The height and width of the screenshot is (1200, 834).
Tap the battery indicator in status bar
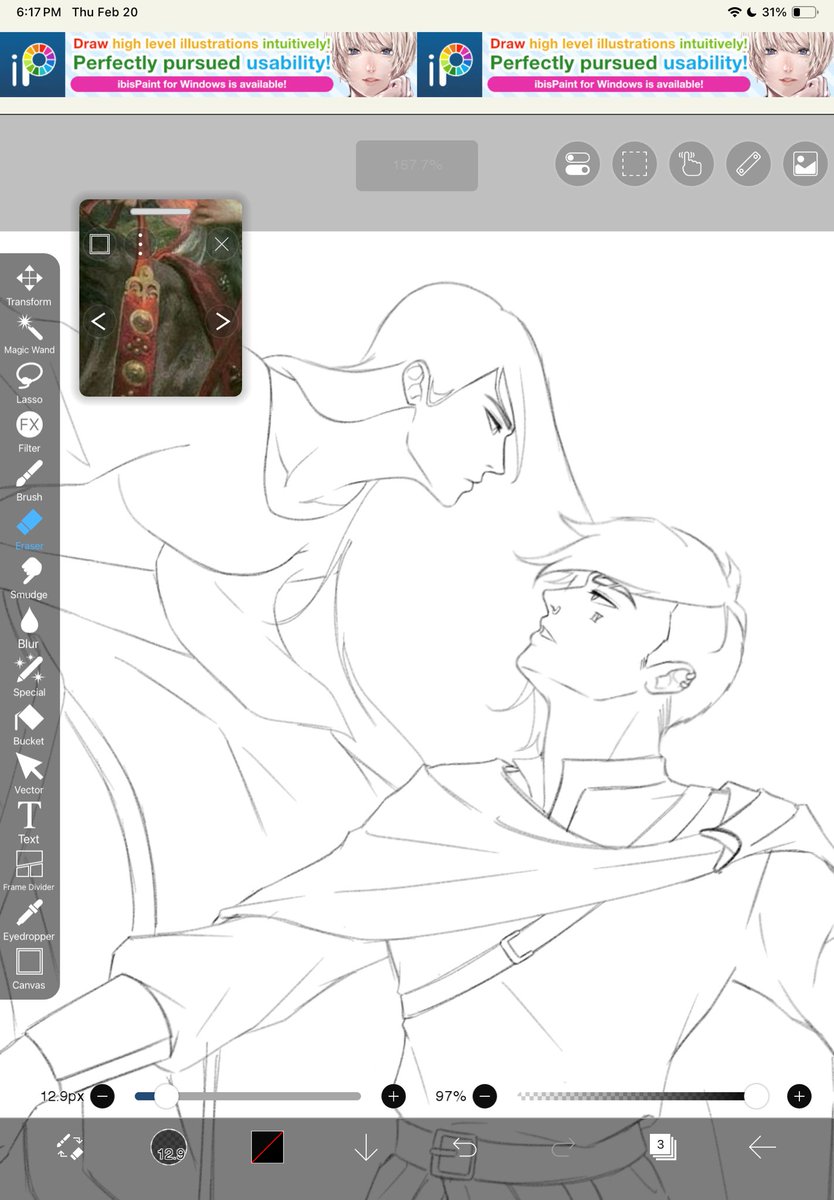coord(804,13)
